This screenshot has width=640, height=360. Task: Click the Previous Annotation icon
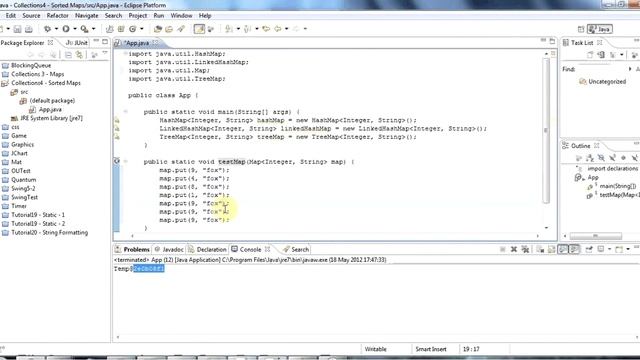point(247,29)
